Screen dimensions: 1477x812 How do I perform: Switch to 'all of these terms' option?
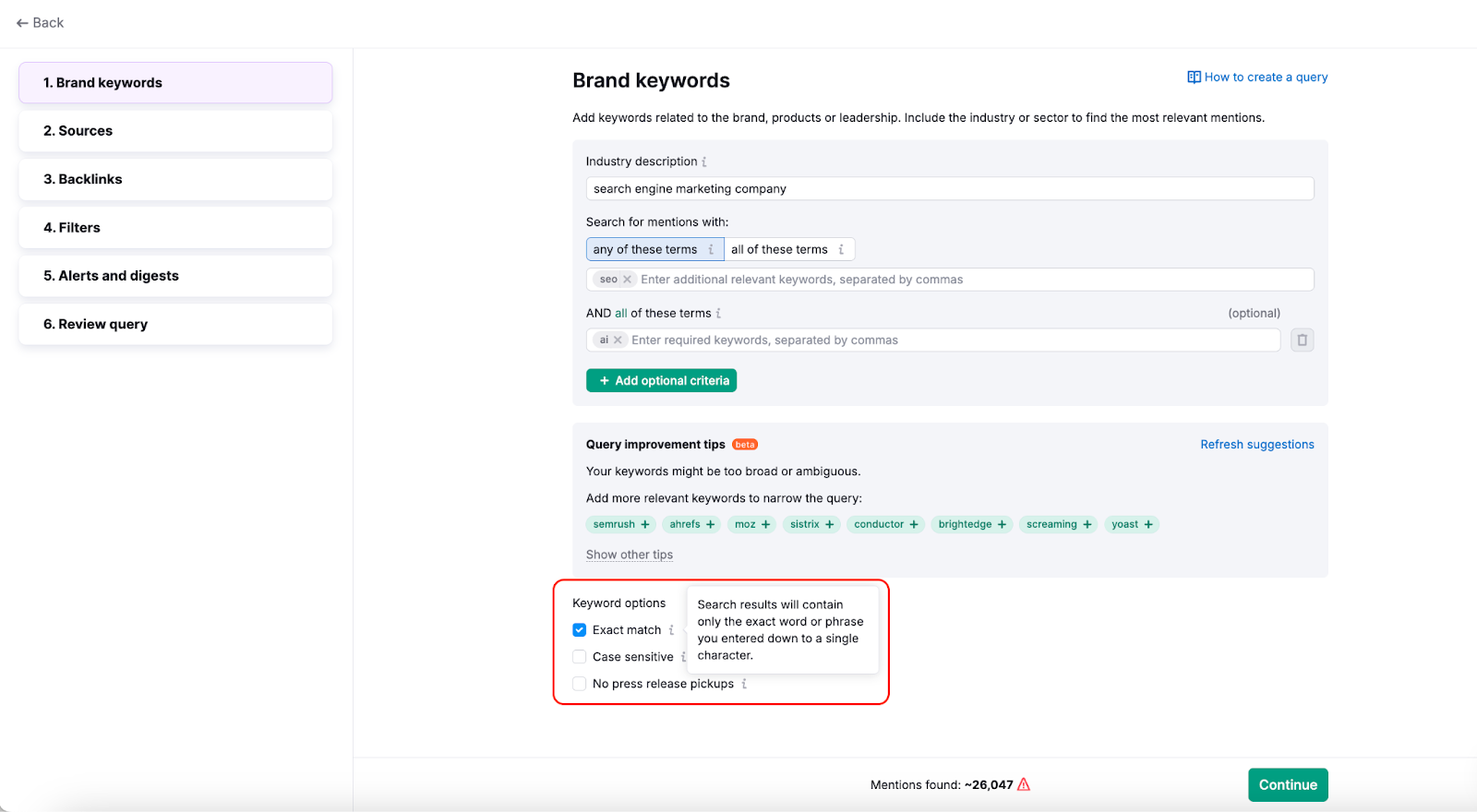(779, 249)
